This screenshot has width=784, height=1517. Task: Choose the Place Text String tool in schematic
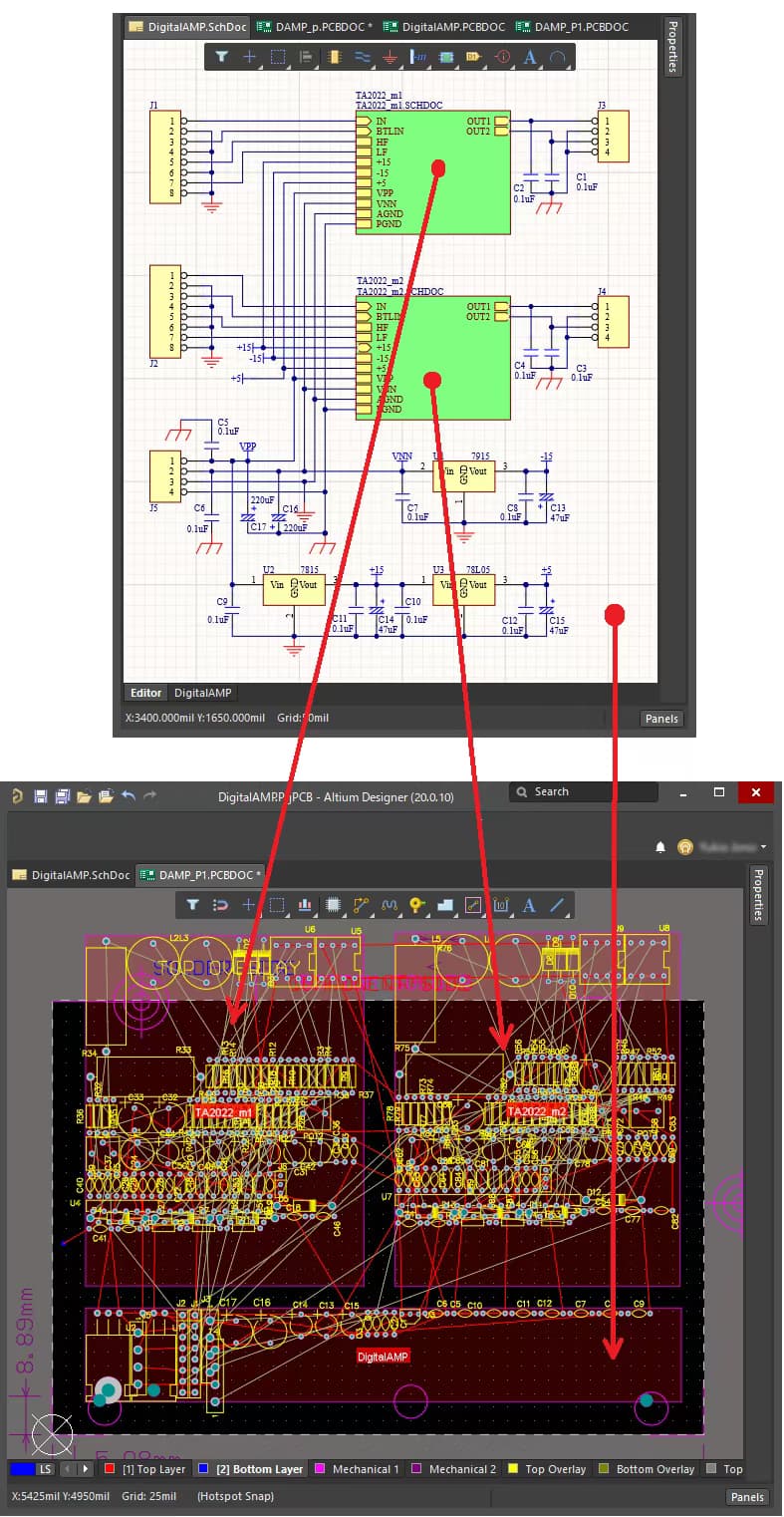pos(530,58)
